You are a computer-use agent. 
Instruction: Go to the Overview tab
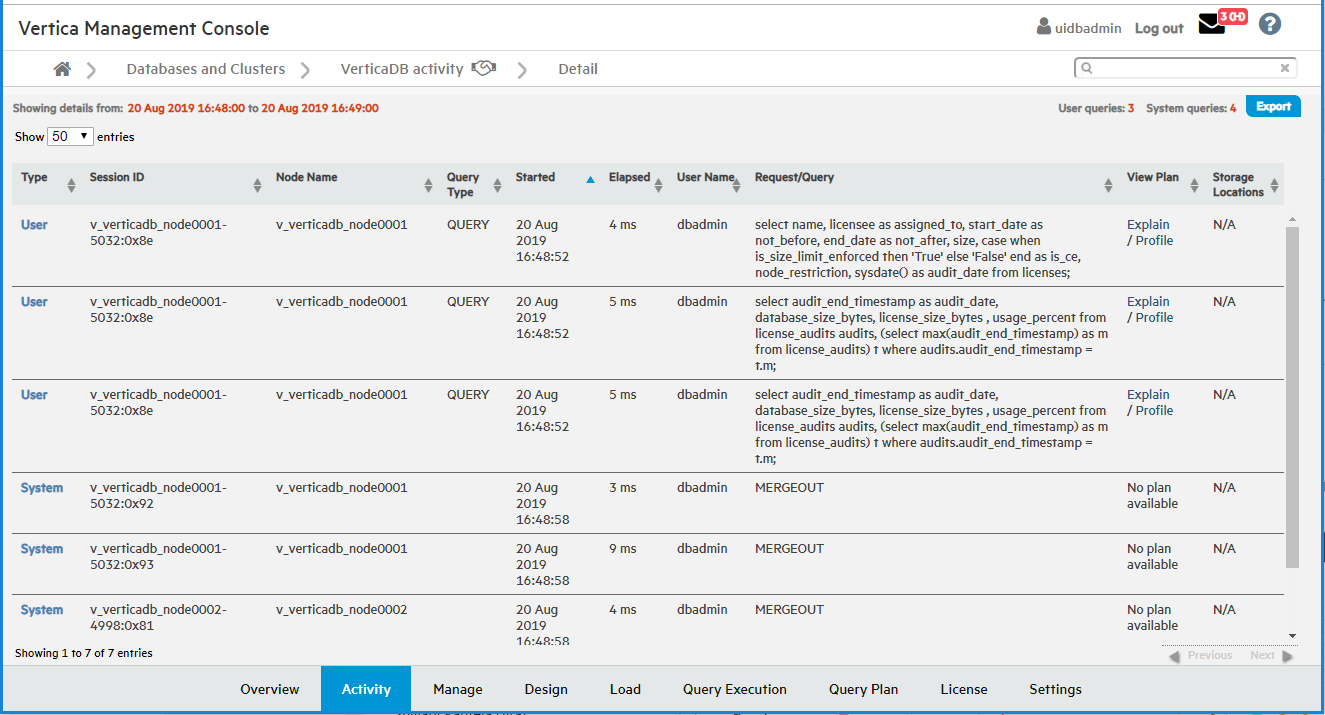269,689
